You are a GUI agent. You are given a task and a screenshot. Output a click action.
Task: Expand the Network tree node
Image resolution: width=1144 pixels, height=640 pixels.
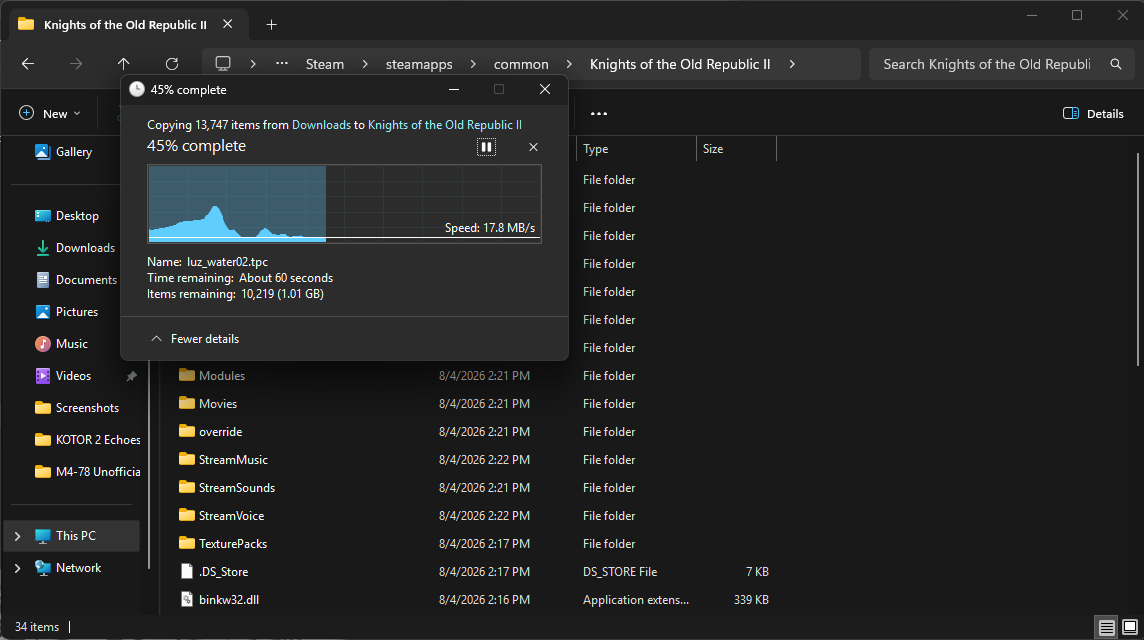point(18,568)
